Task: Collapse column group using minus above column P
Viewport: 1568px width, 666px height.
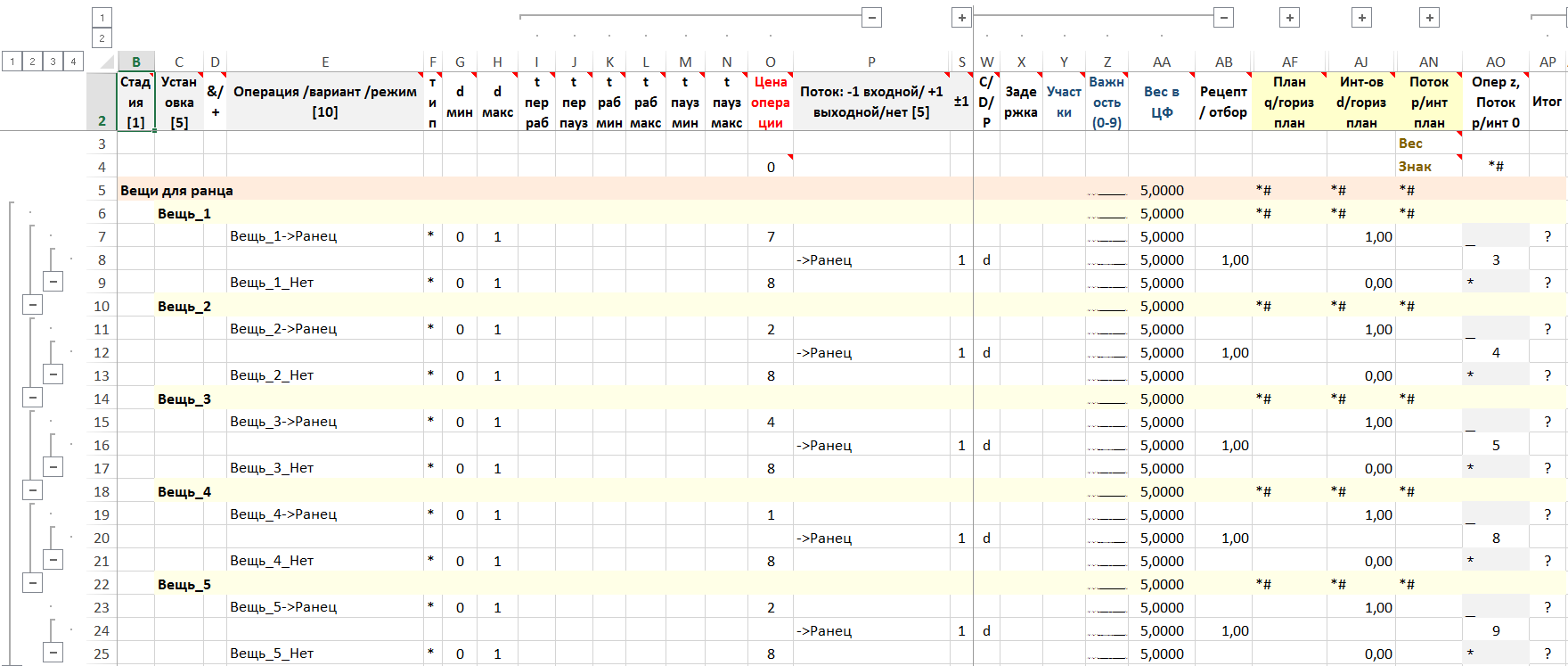Action: [872, 17]
